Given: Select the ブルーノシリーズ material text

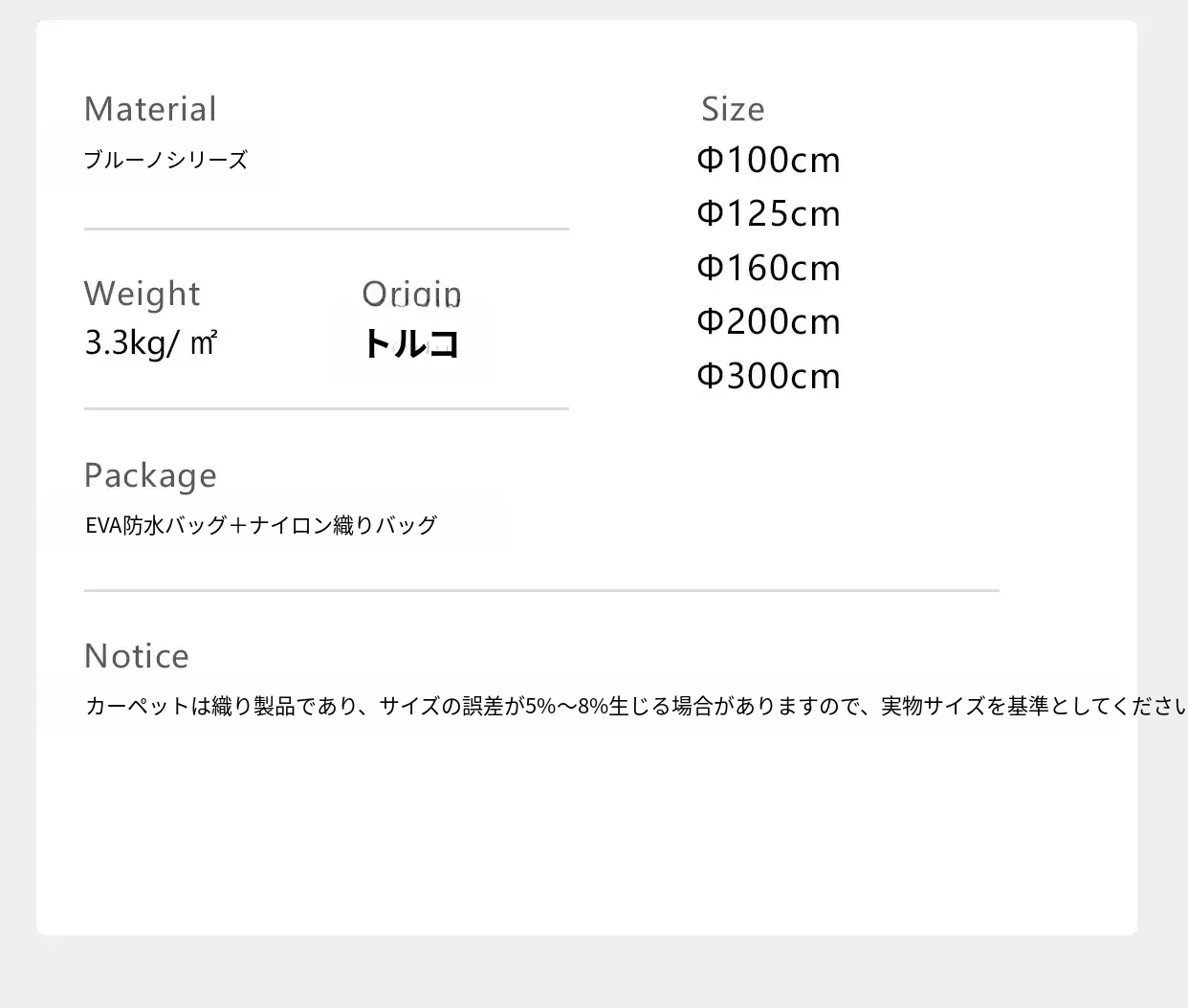Looking at the screenshot, I should pos(165,160).
